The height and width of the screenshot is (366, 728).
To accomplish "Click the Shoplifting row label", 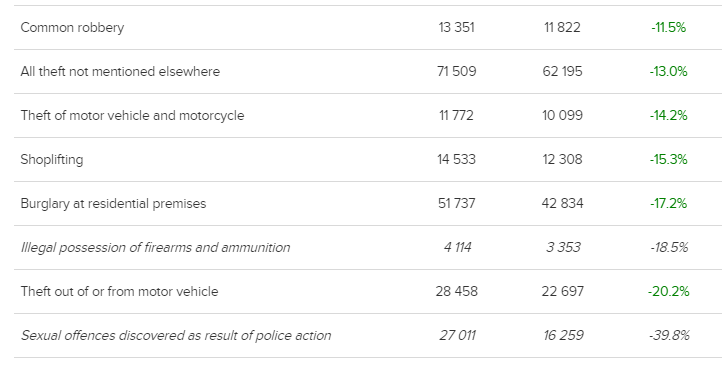I will tap(52, 159).
